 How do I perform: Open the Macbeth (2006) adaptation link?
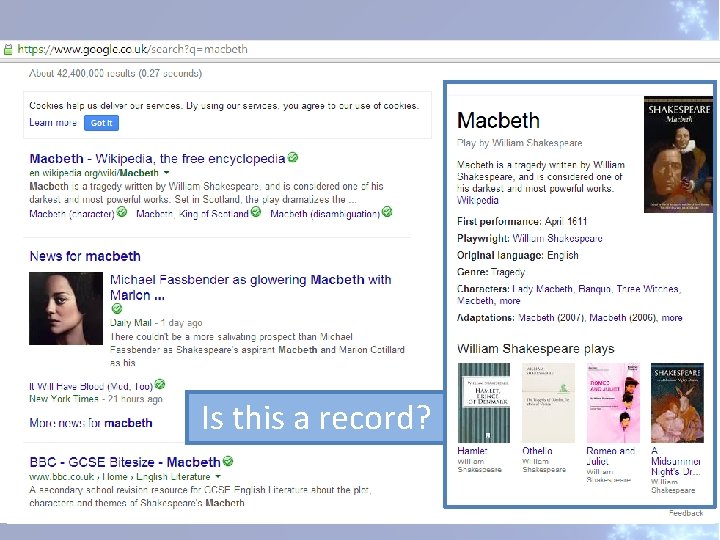(x=623, y=318)
